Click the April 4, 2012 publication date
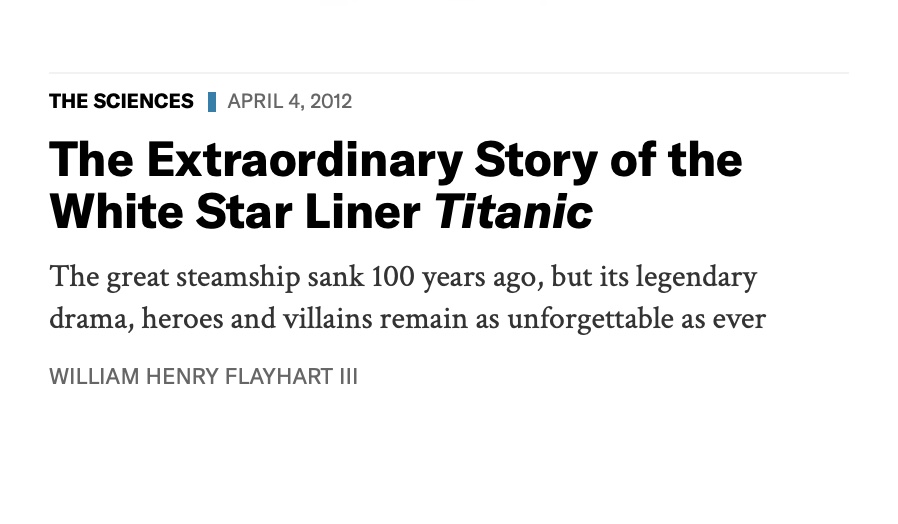This screenshot has height=524, width=898. [290, 101]
